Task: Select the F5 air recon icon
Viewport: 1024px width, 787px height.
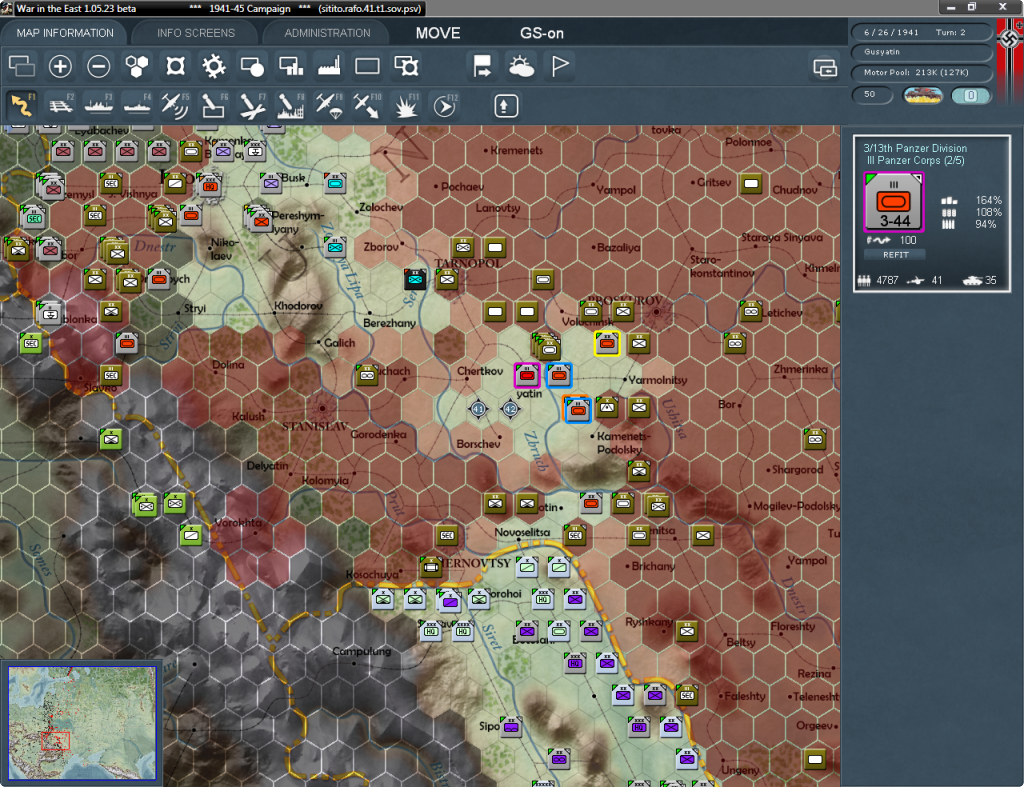Action: [x=175, y=106]
